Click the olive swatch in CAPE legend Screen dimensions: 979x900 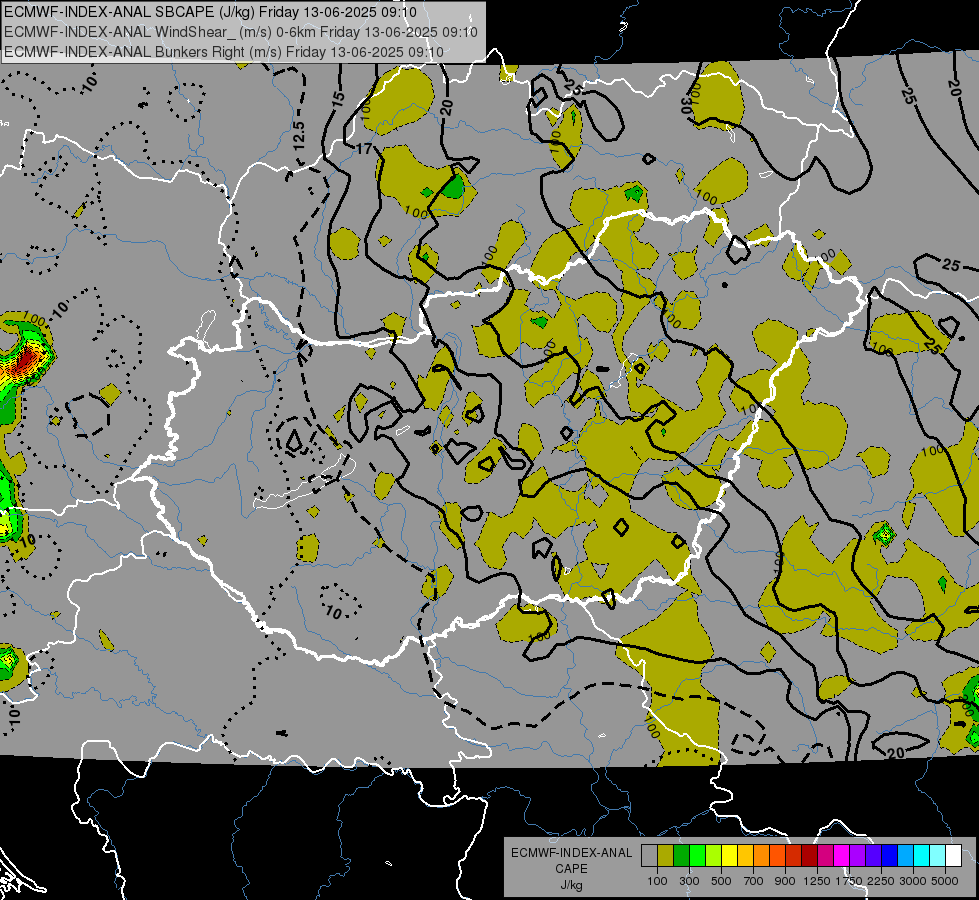[666, 856]
